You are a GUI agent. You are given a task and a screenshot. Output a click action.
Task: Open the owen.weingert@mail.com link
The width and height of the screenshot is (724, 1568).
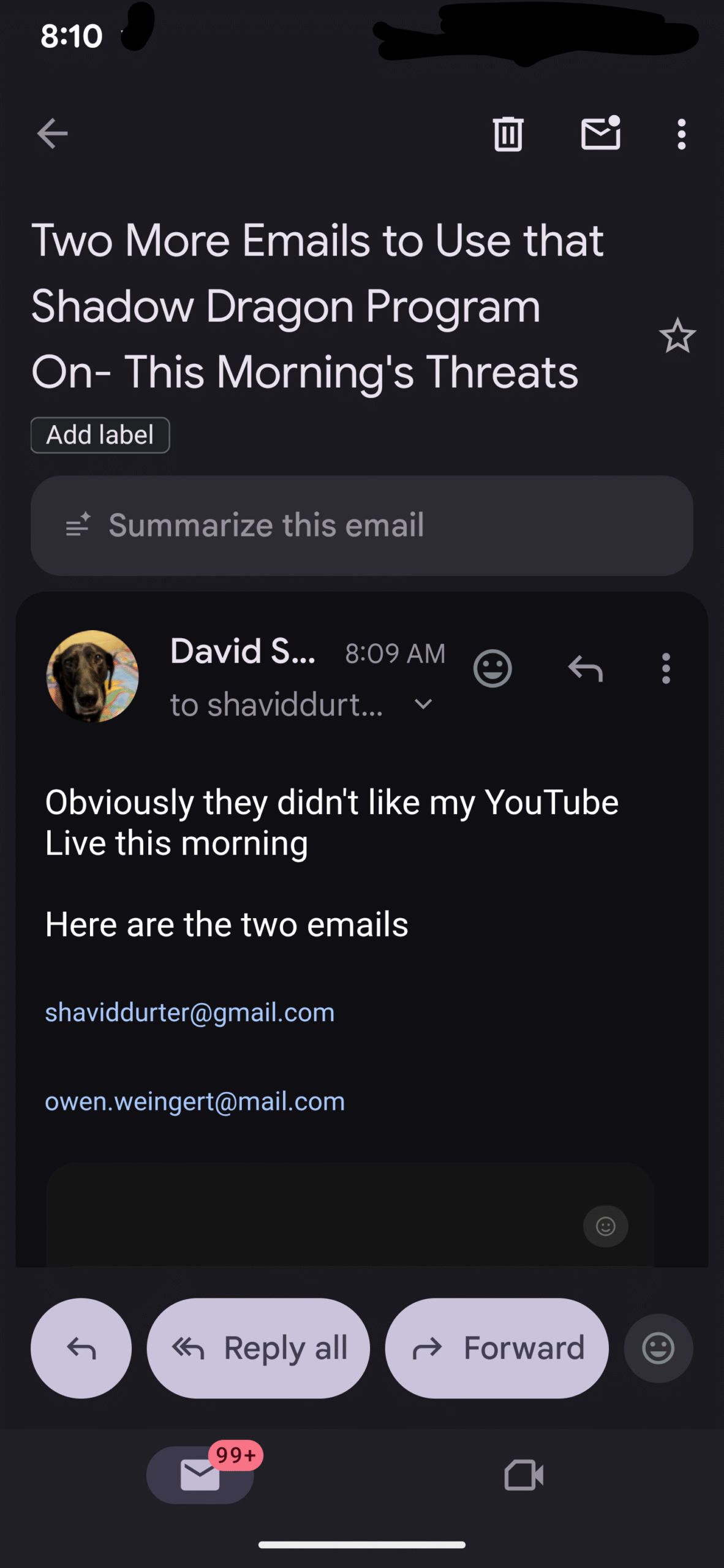[195, 1101]
